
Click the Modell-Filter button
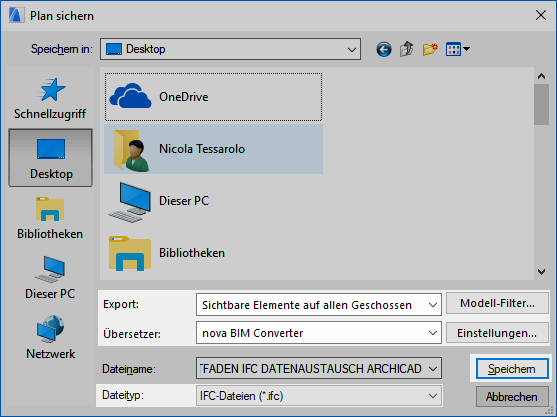click(497, 303)
